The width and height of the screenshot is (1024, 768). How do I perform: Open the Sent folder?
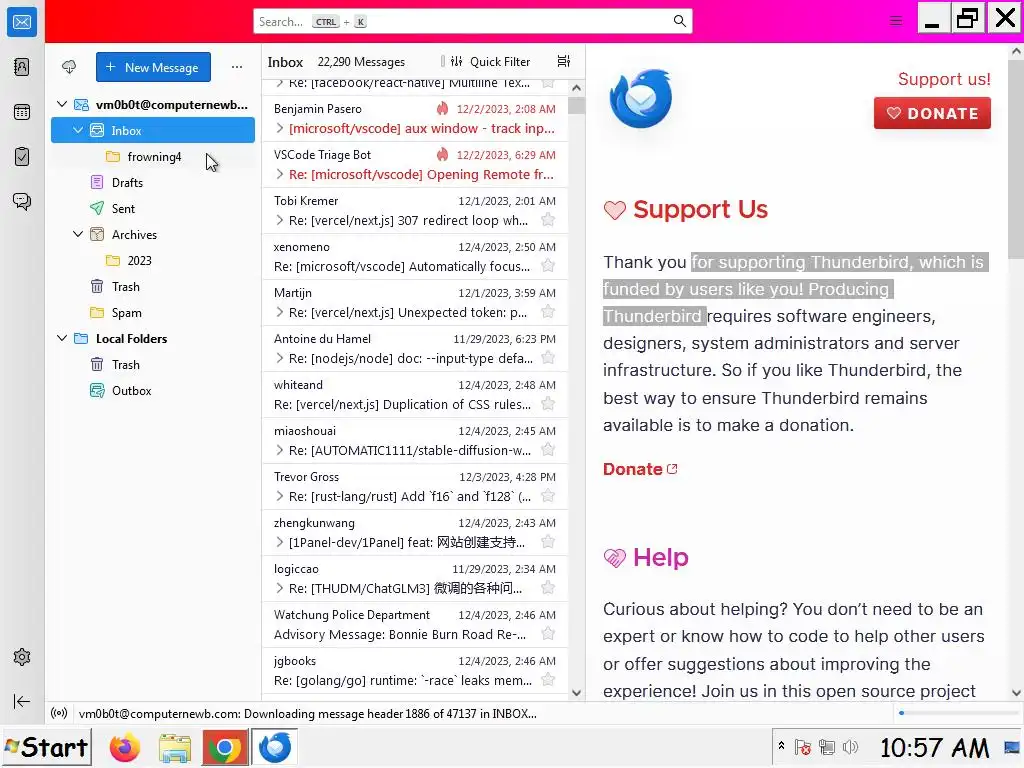pos(153,208)
